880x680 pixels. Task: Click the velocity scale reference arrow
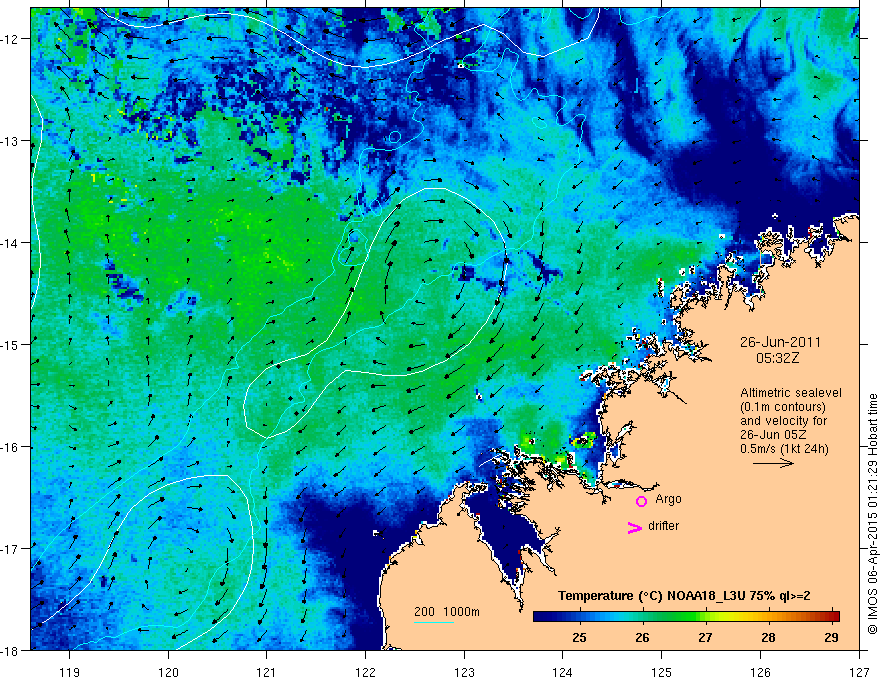tap(773, 463)
